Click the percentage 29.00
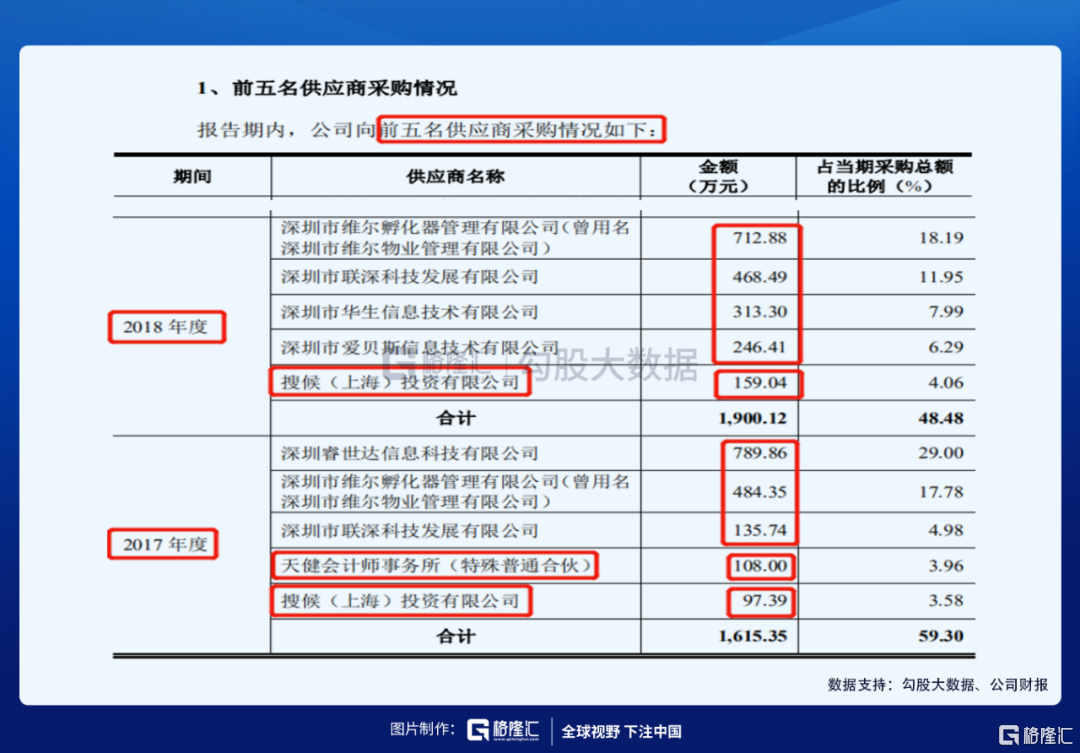 [941, 453]
